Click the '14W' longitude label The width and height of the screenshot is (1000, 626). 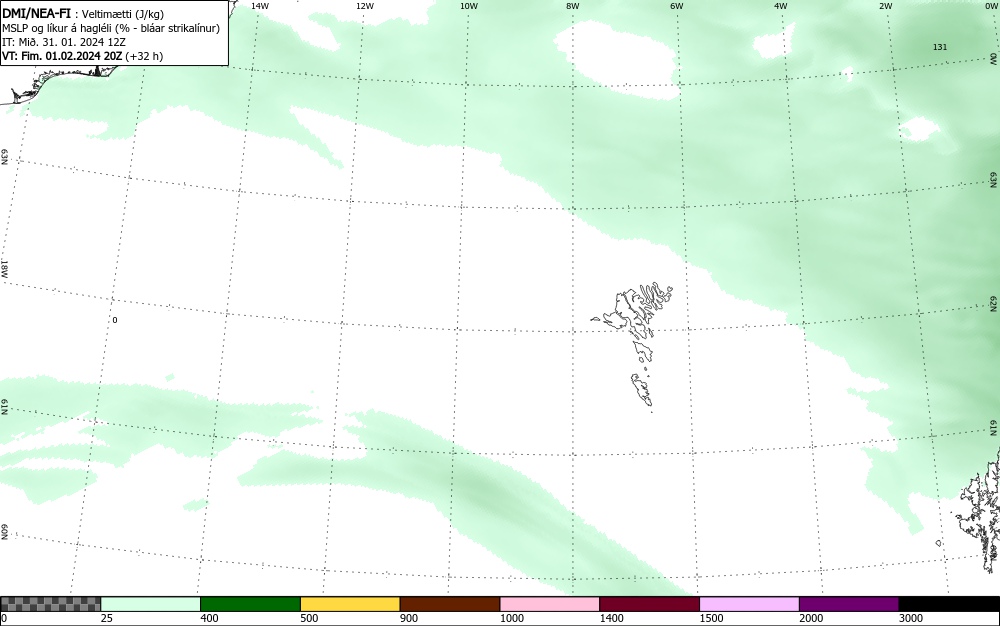coord(260,6)
